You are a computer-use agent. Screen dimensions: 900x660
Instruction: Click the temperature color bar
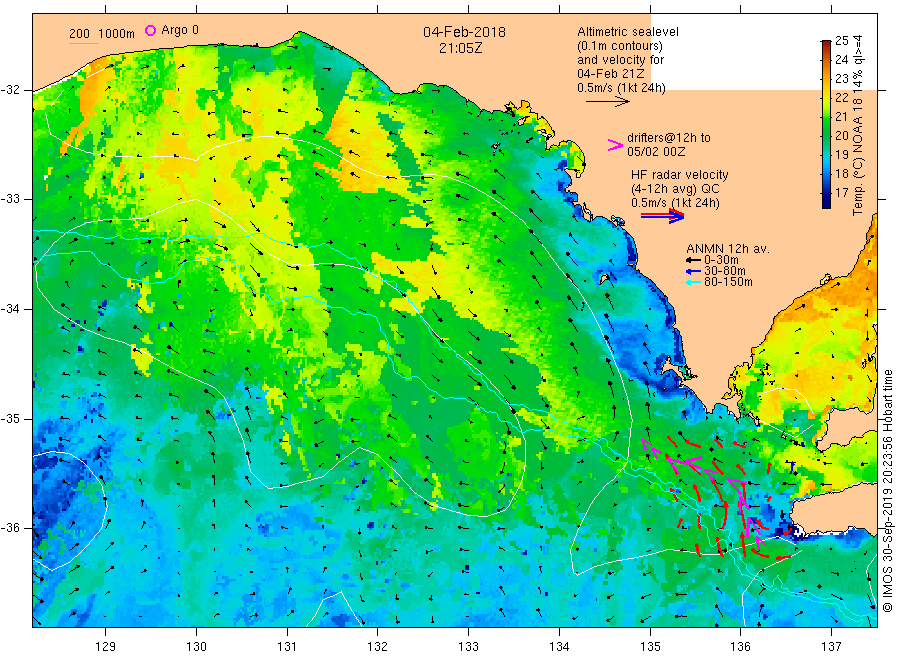(826, 124)
